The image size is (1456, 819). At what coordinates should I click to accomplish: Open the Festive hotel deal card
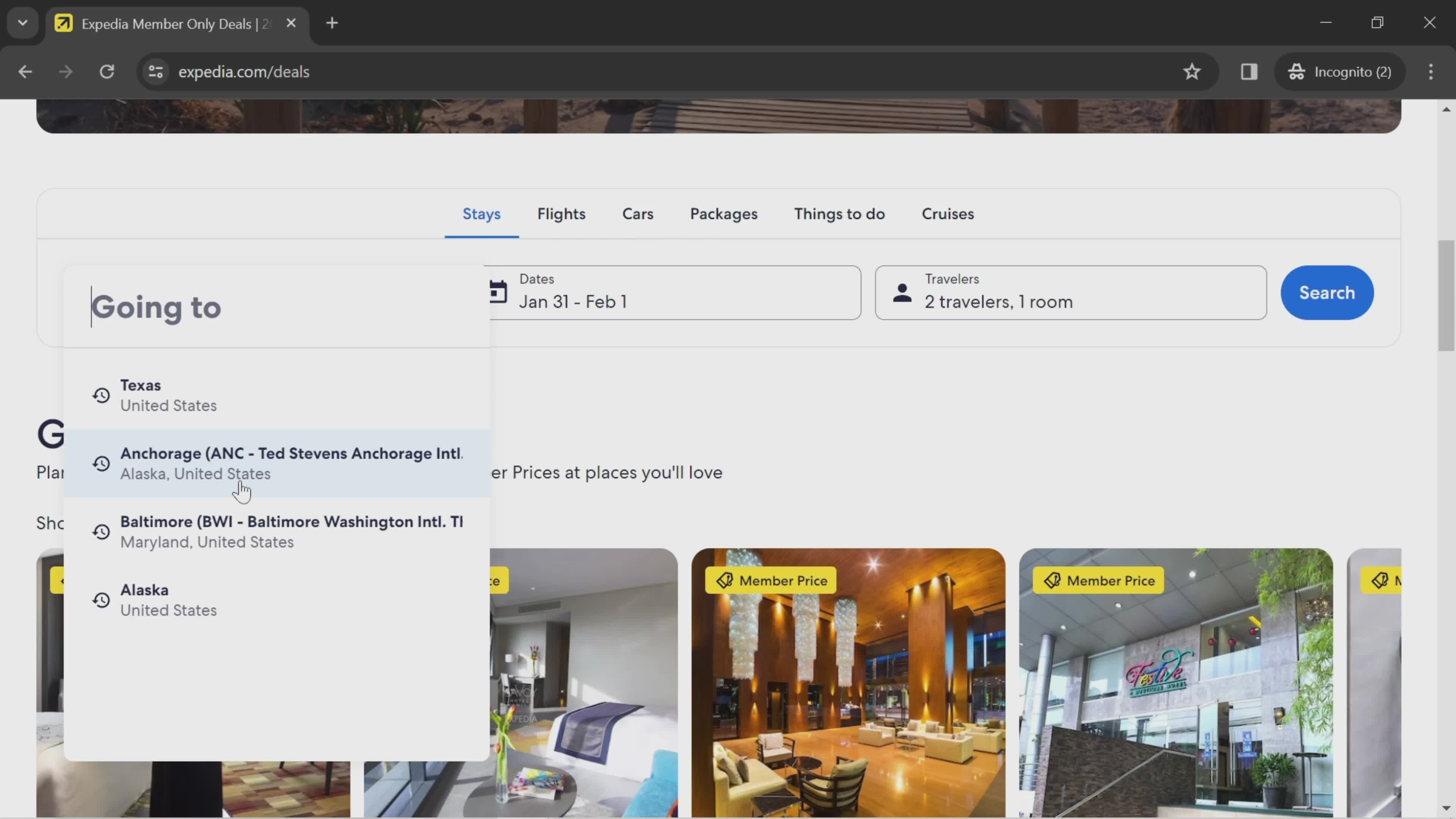(x=1176, y=683)
